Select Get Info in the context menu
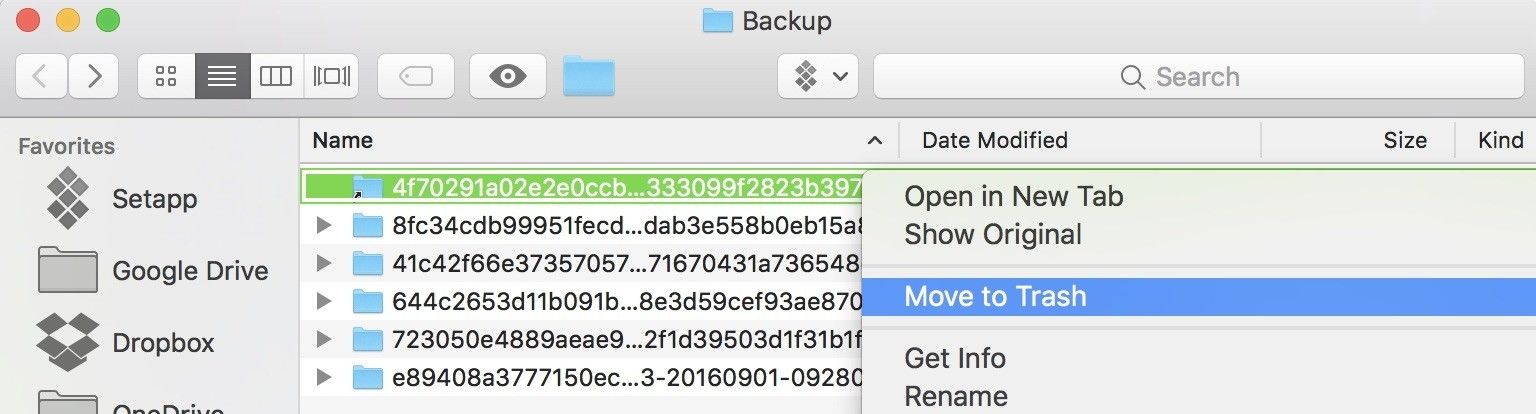This screenshot has height=414, width=1536. 954,358
